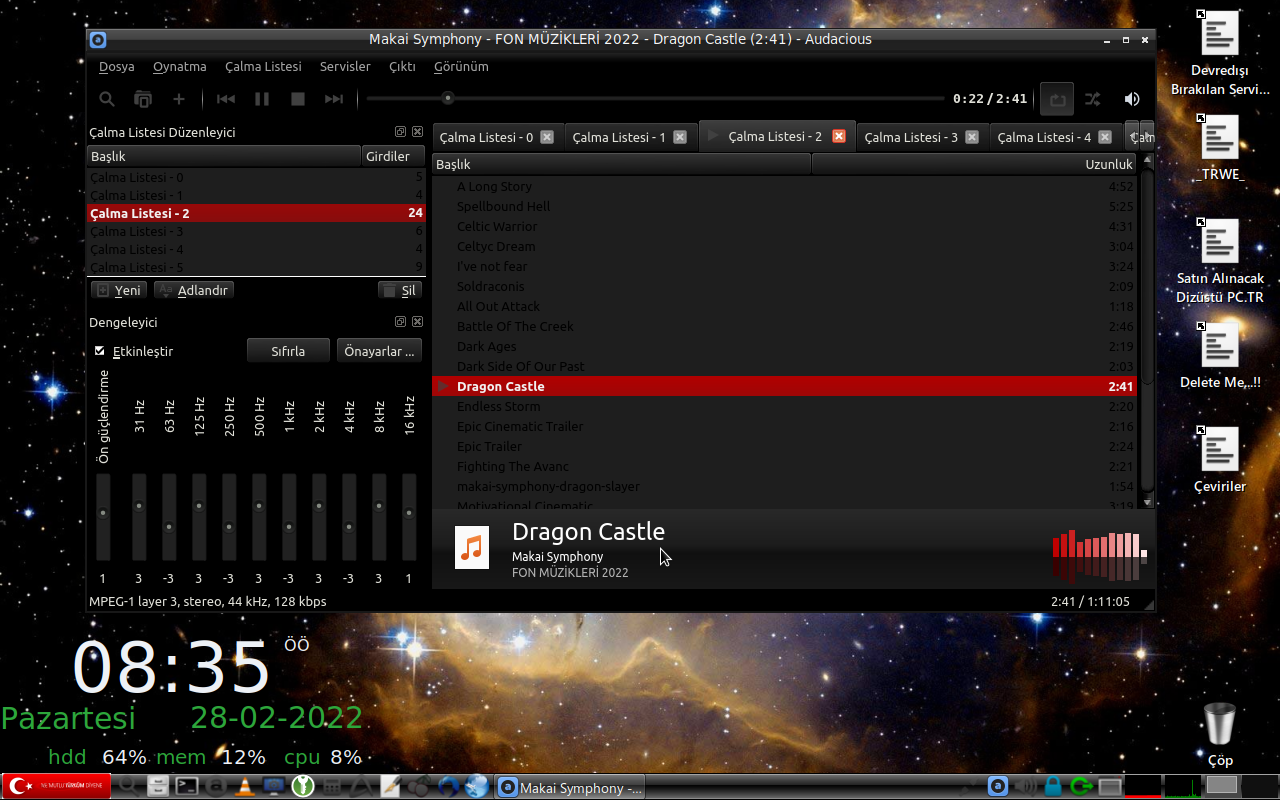Click the Ön güçlendirme preamp slider

(102, 517)
